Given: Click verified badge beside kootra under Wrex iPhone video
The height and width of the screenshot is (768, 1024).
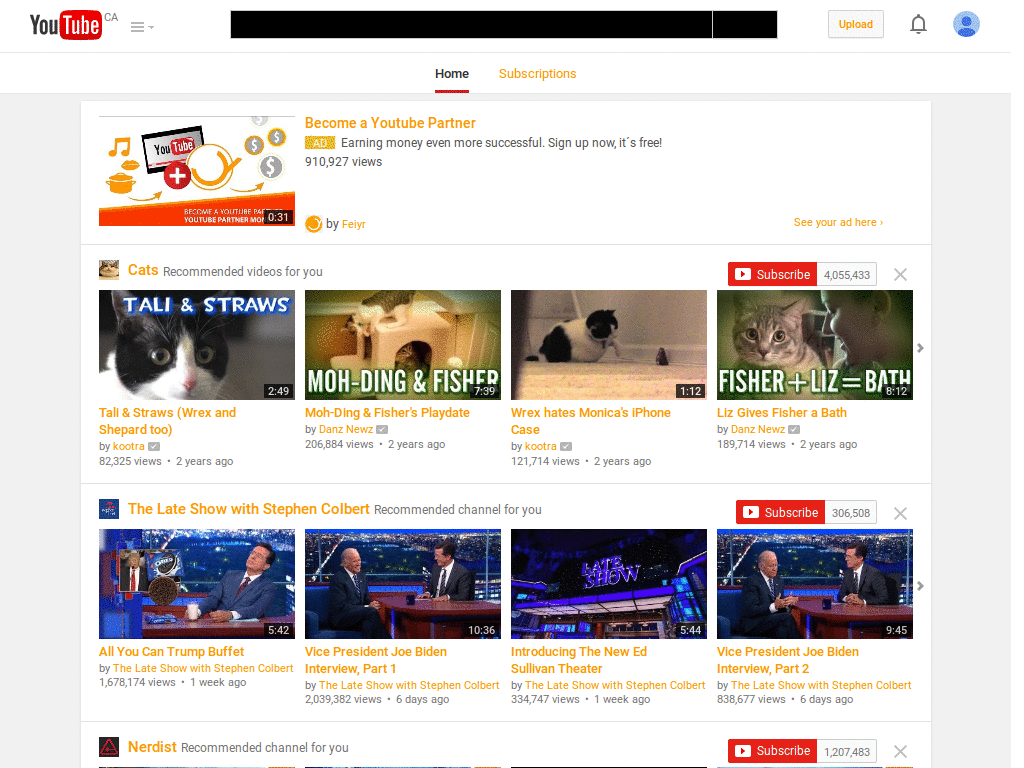Looking at the screenshot, I should [x=566, y=447].
